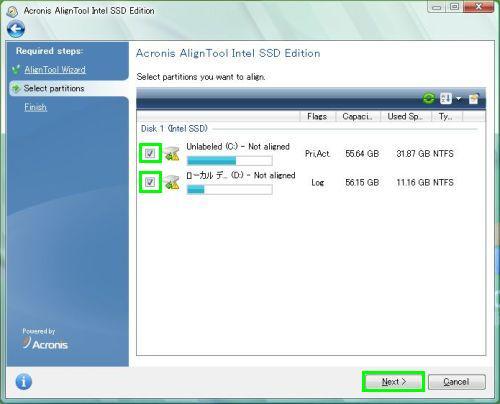Click the 11.16 GB used space cell
Image resolution: width=500 pixels, height=404 pixels.
pos(413,183)
